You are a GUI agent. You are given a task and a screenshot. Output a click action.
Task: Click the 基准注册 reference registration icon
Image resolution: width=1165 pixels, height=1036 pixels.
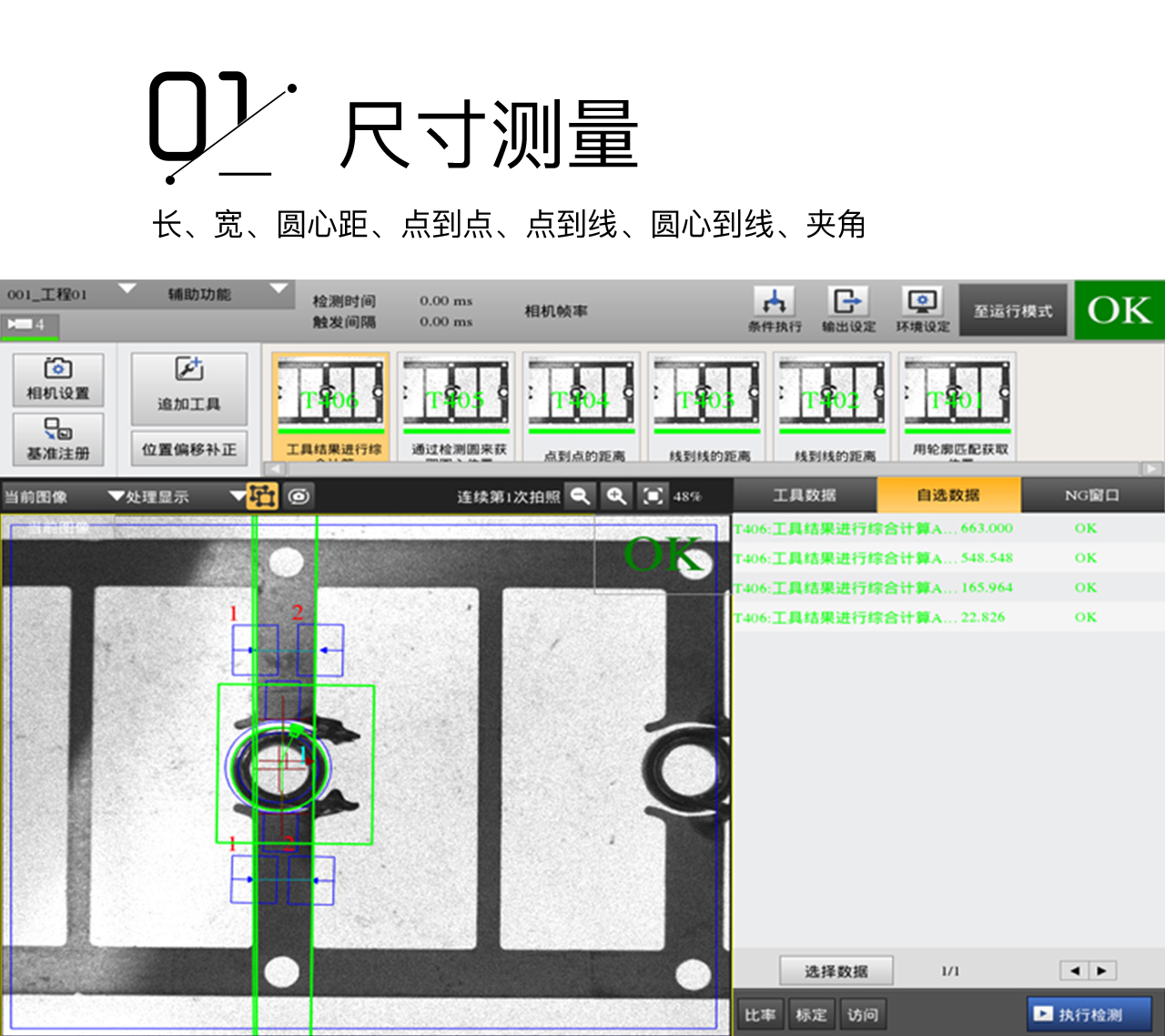pos(58,439)
